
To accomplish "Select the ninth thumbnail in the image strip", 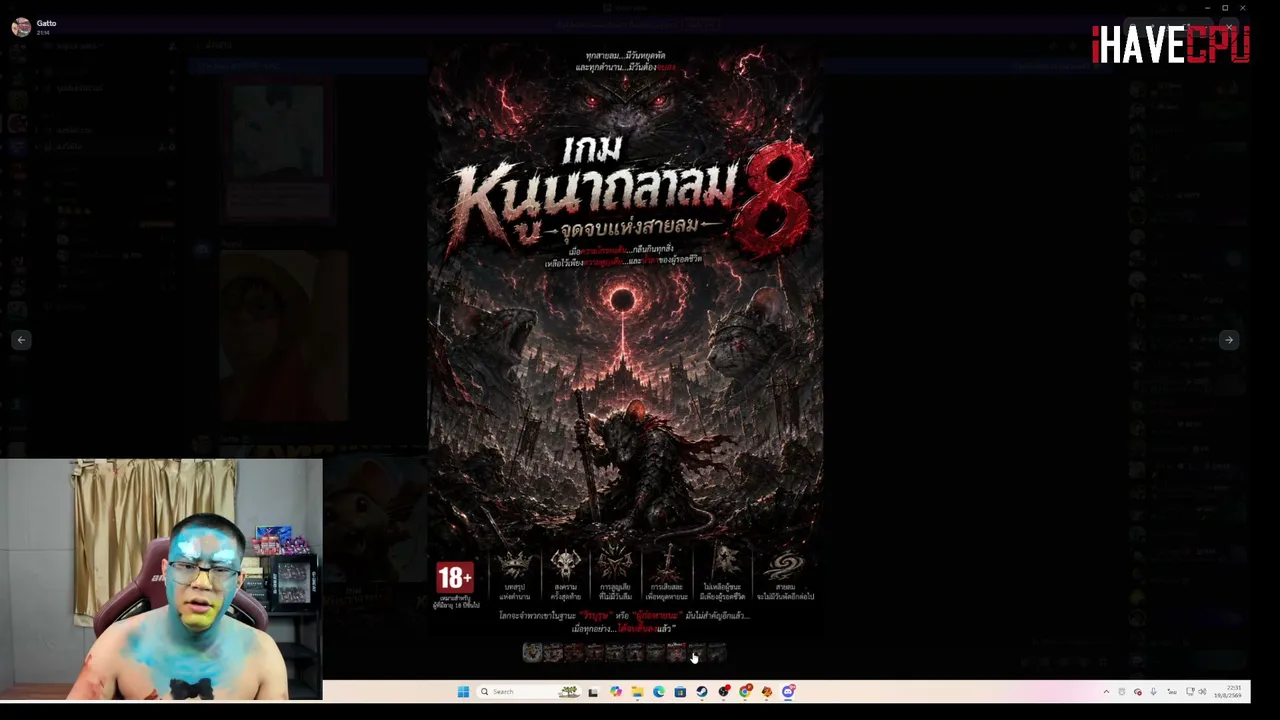I will click(x=696, y=653).
